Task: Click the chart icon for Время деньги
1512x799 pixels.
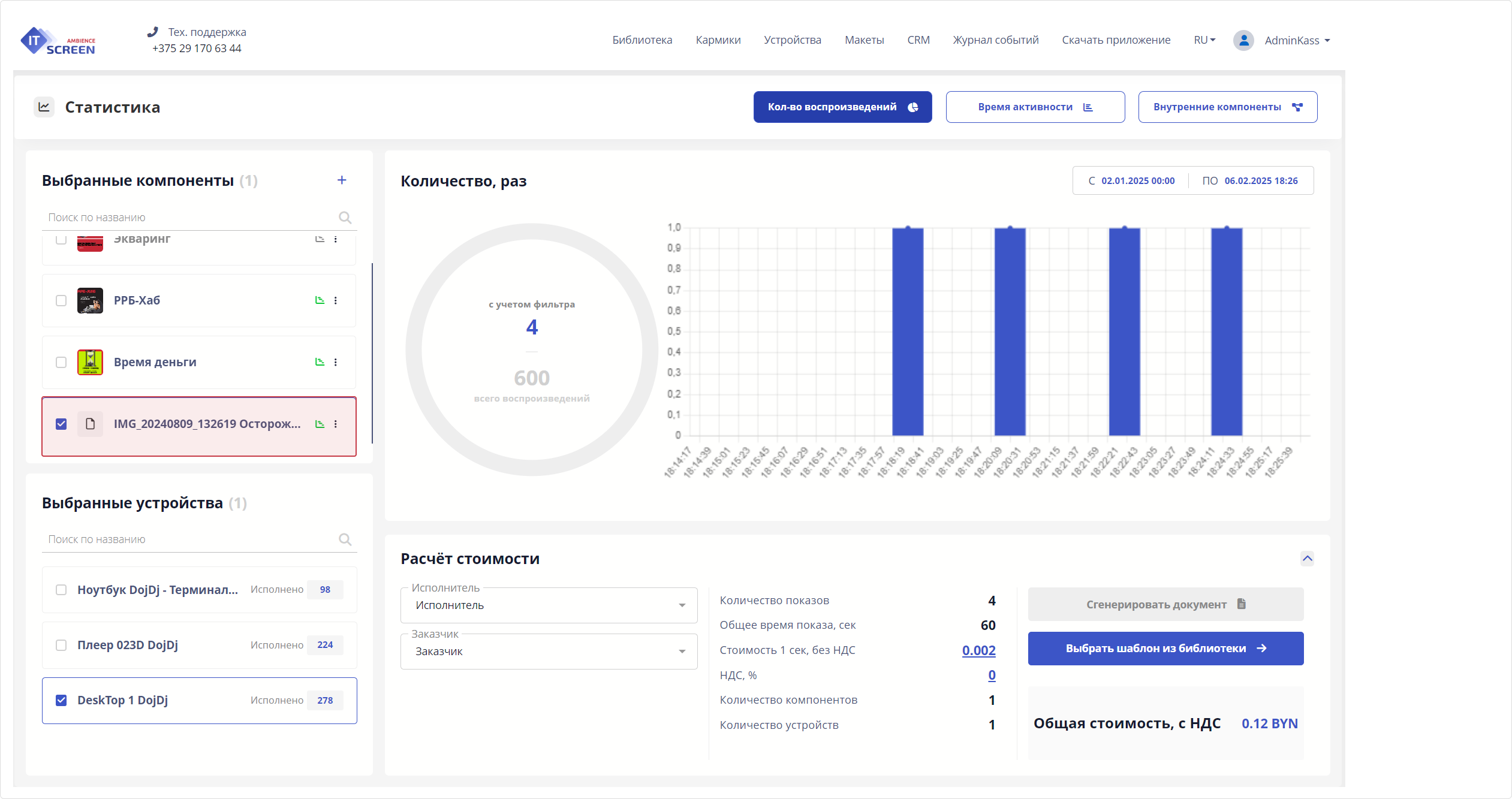Action: coord(320,362)
